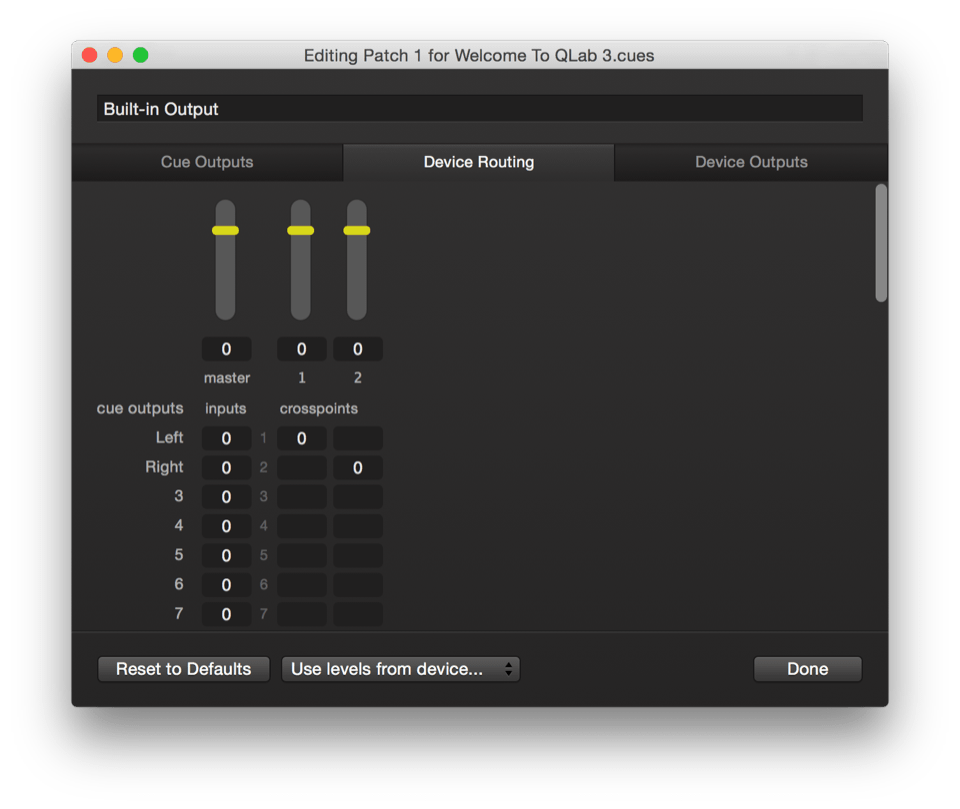Click cue output 5 input level field
960x809 pixels.
pyautogui.click(x=226, y=555)
